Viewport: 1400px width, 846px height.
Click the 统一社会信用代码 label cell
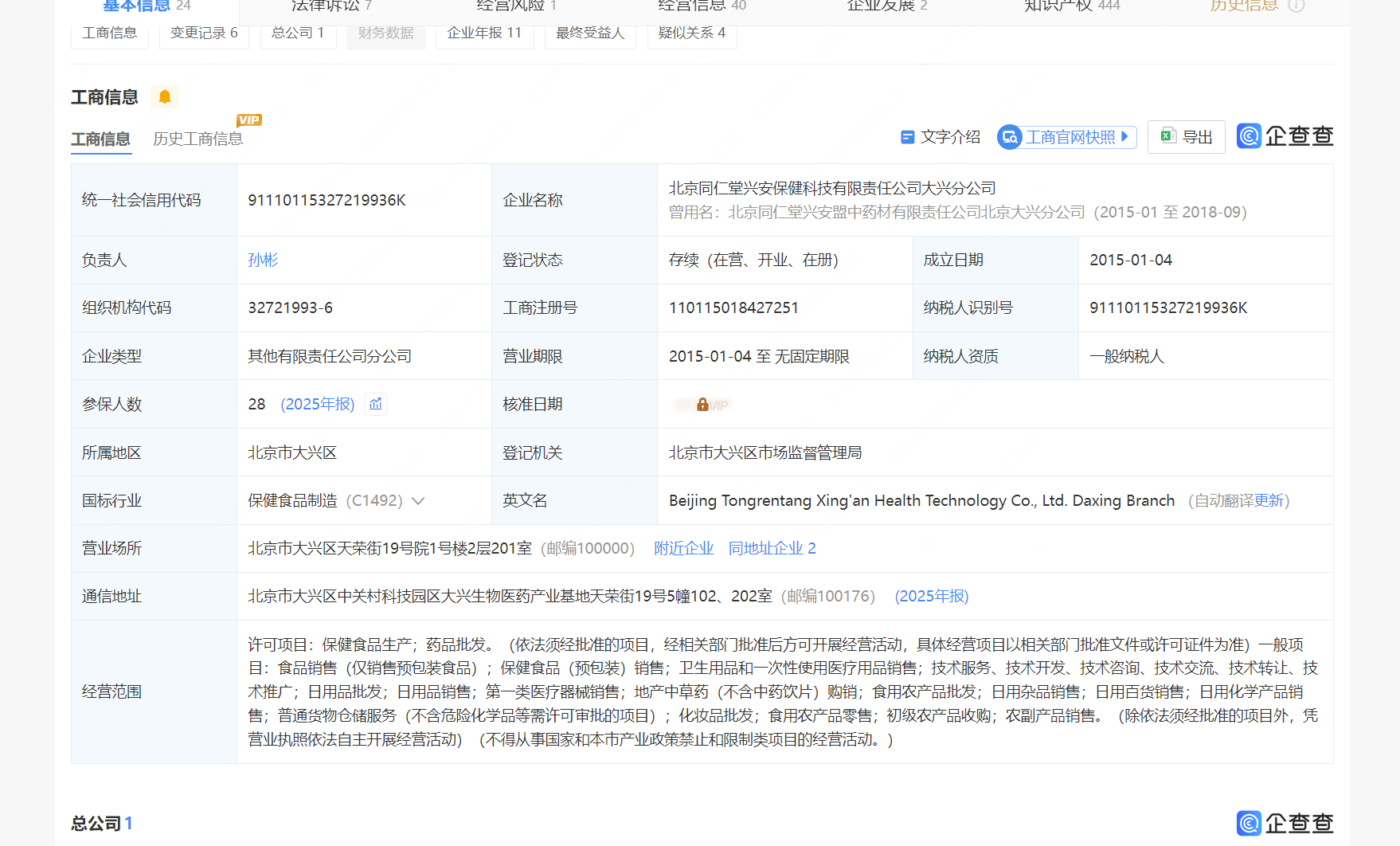[154, 200]
